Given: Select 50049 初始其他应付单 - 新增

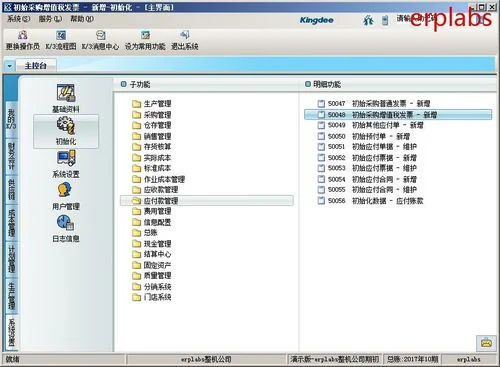Looking at the screenshot, I should pos(370,125).
